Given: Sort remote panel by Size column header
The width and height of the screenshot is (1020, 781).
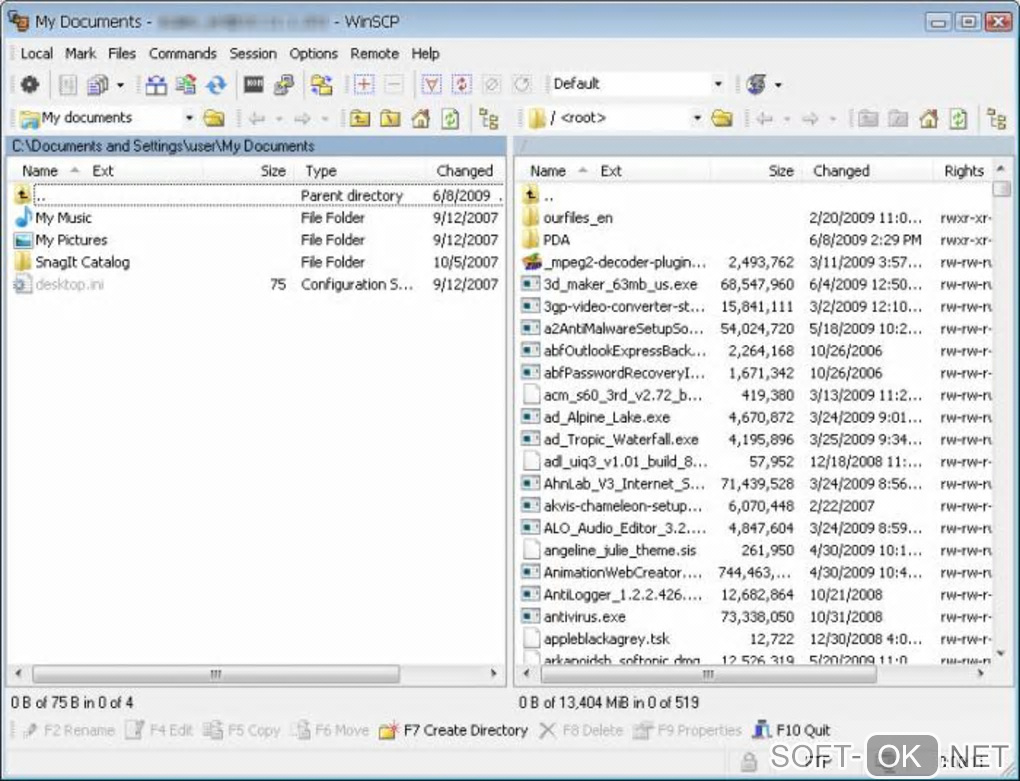Looking at the screenshot, I should 757,171.
